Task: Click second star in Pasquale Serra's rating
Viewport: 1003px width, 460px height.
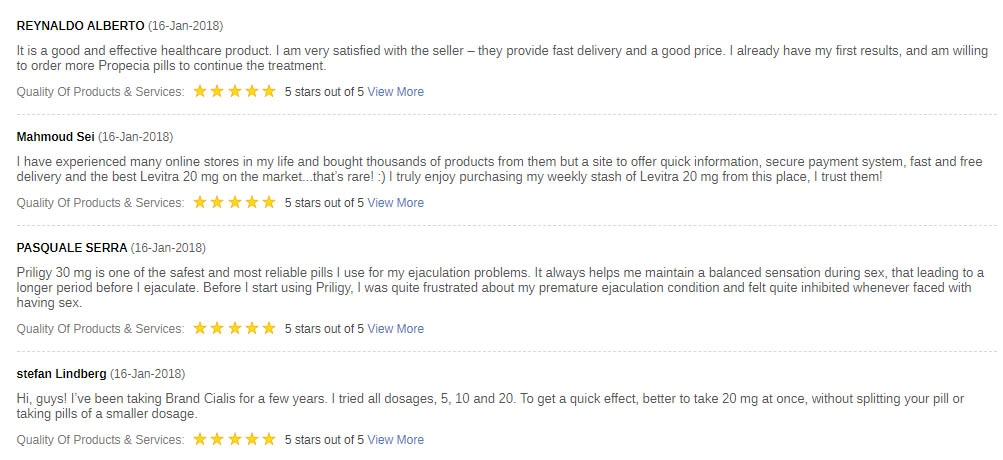Action: (x=217, y=328)
